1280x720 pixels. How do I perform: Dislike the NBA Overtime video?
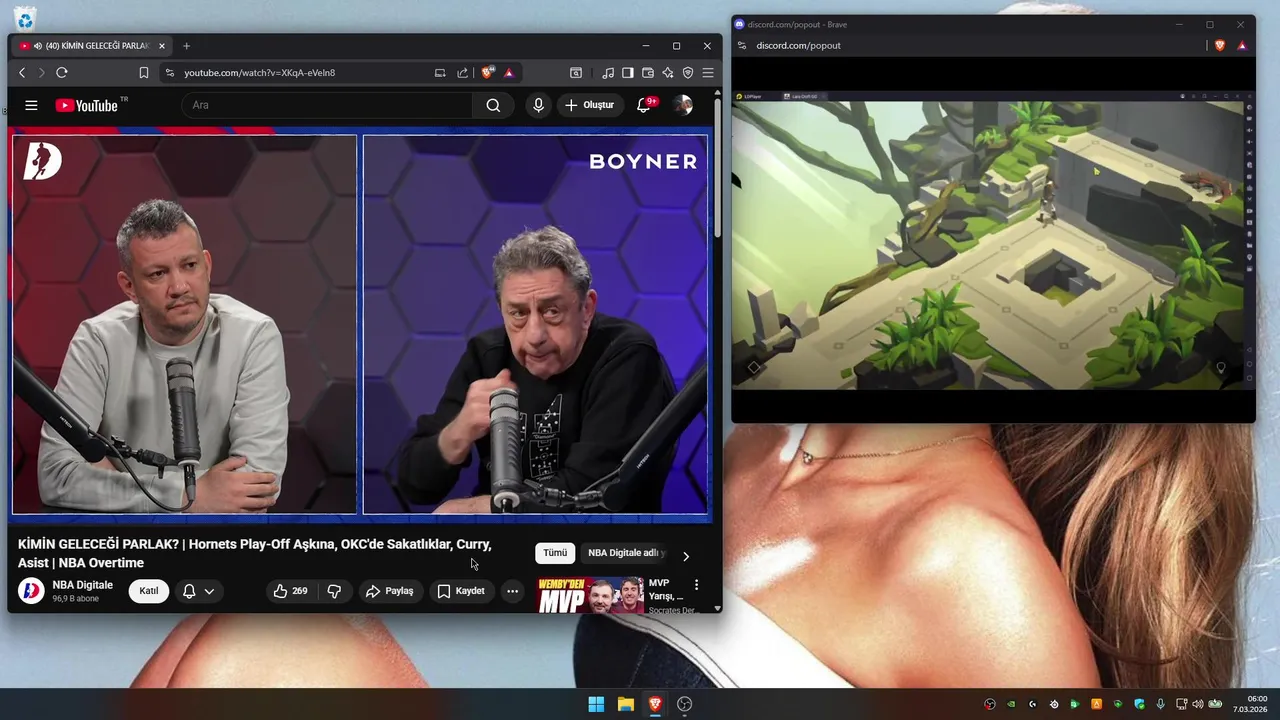pos(334,591)
